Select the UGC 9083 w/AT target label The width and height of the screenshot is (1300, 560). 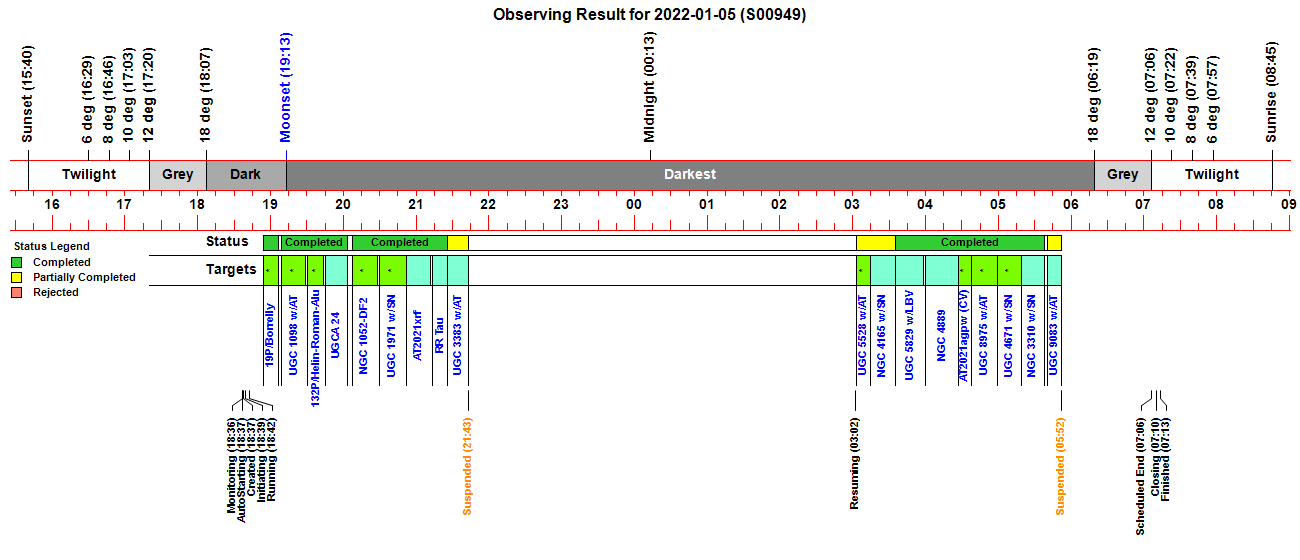(x=1053, y=335)
